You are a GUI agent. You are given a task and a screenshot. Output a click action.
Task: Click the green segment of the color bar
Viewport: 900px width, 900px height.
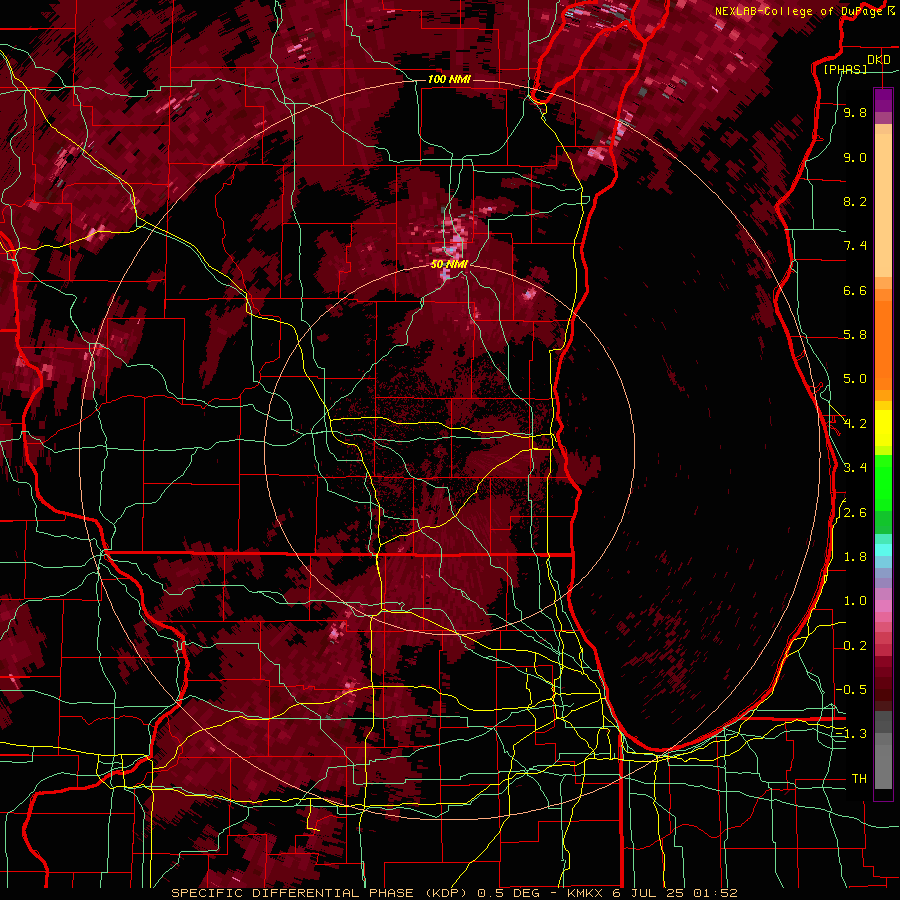(883, 482)
